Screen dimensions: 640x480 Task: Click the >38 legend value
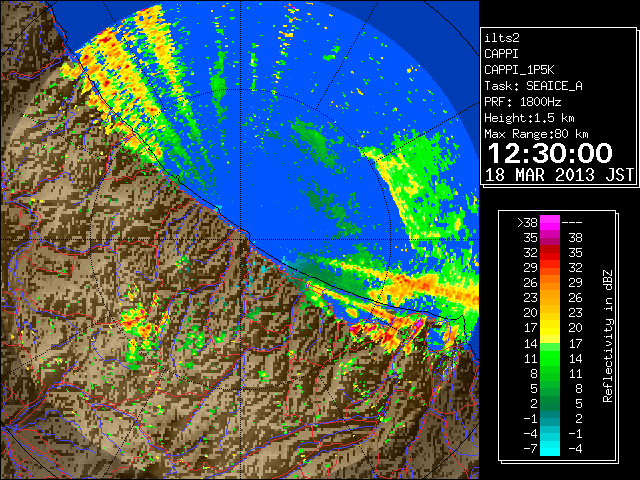click(527, 222)
